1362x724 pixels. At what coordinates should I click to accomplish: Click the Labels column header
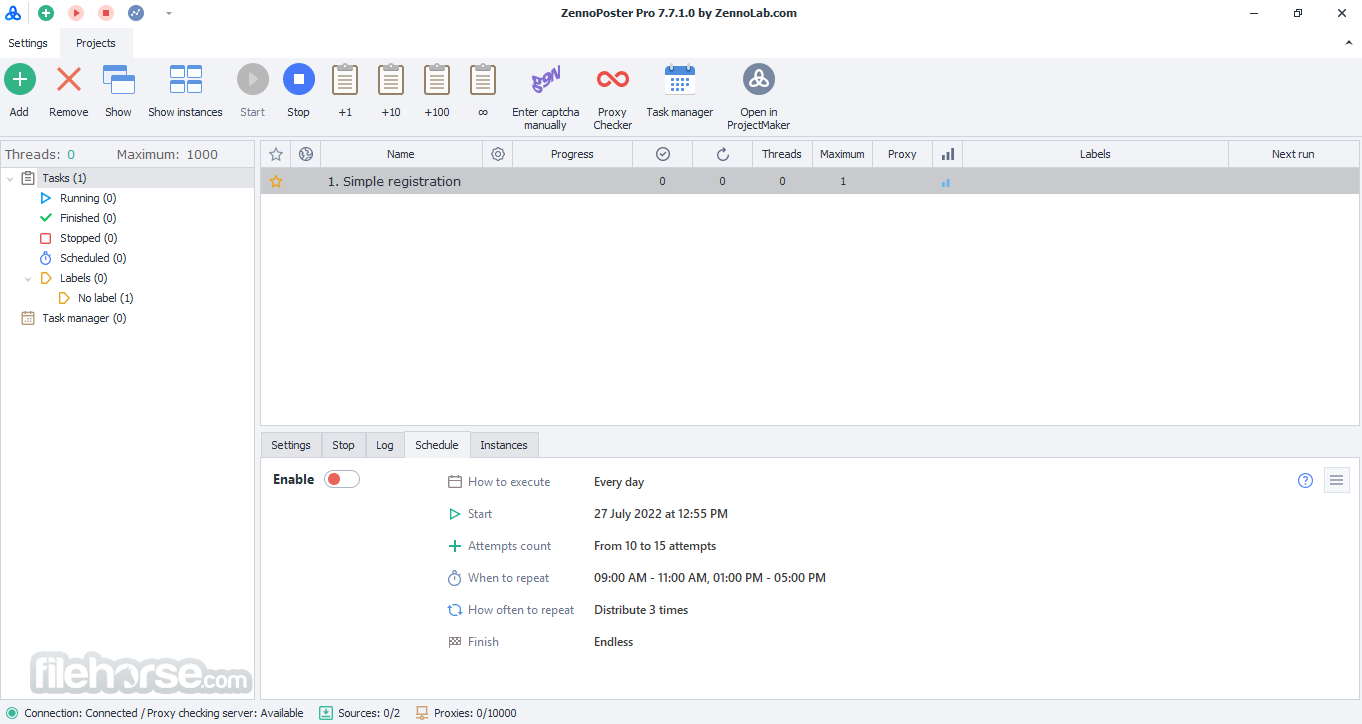pyautogui.click(x=1095, y=154)
